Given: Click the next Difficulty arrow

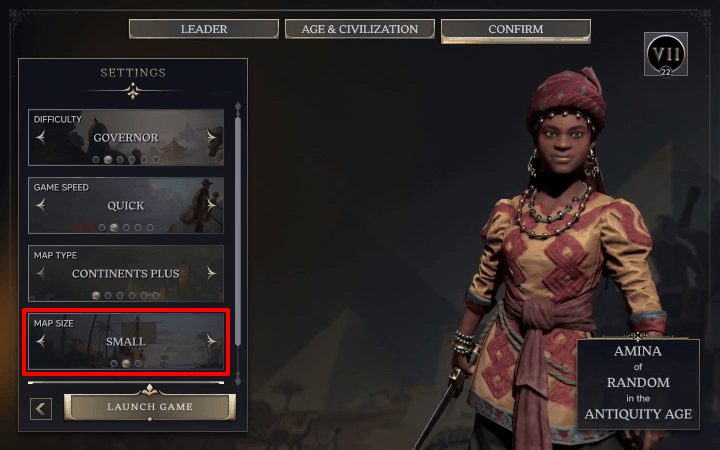Looking at the screenshot, I should click(211, 137).
